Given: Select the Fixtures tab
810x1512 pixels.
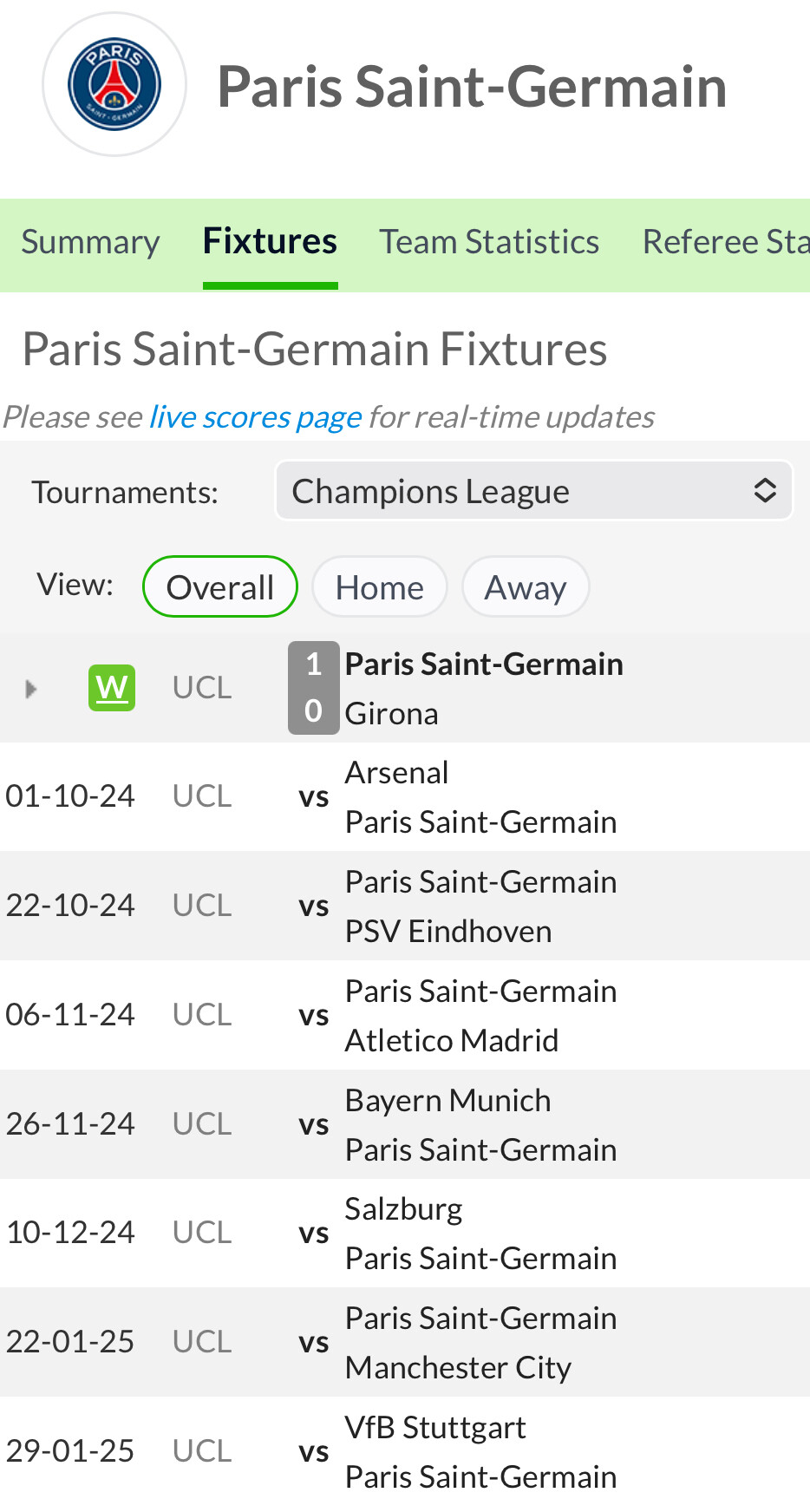Looking at the screenshot, I should (270, 242).
